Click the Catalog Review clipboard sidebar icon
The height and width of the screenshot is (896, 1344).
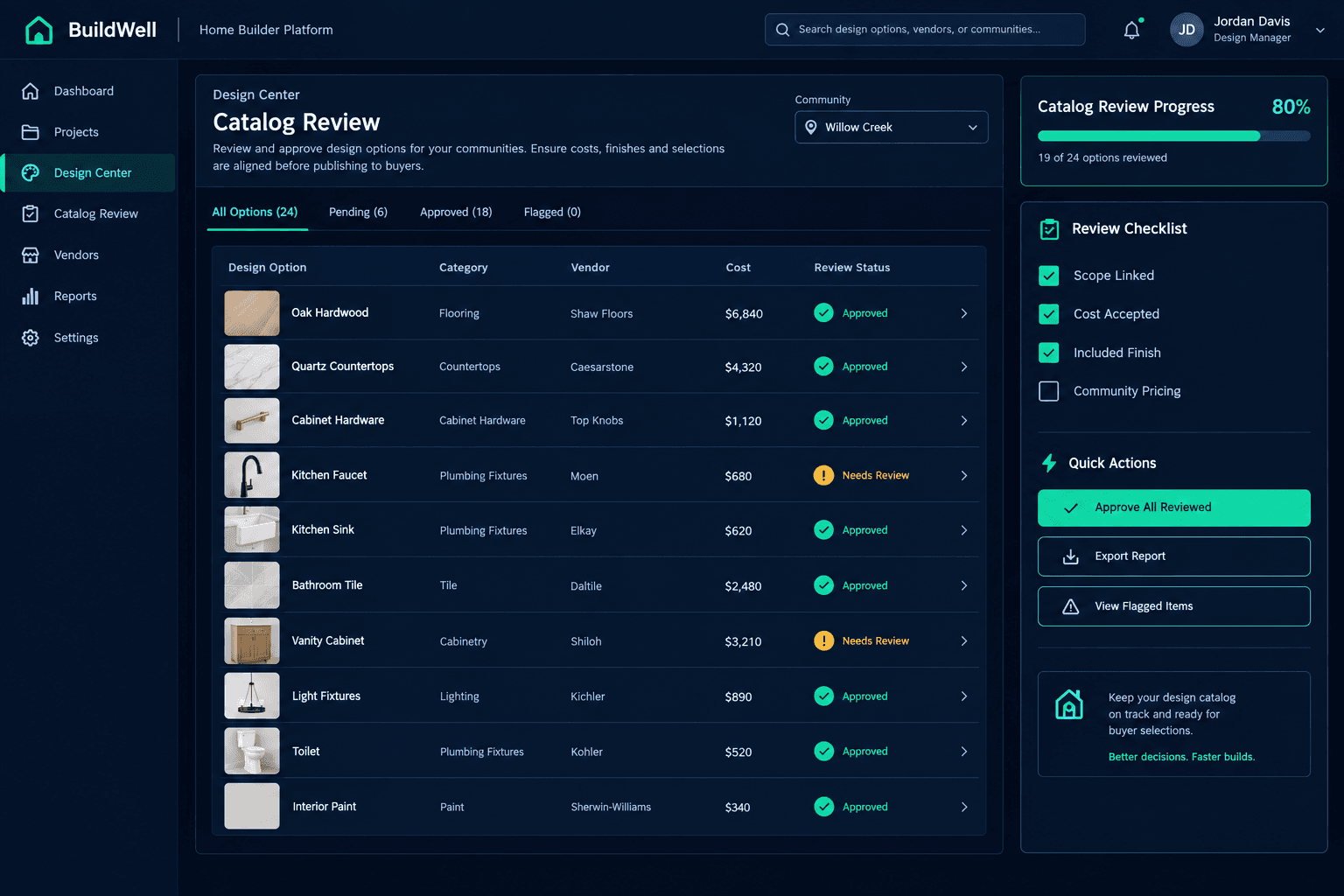[x=31, y=213]
